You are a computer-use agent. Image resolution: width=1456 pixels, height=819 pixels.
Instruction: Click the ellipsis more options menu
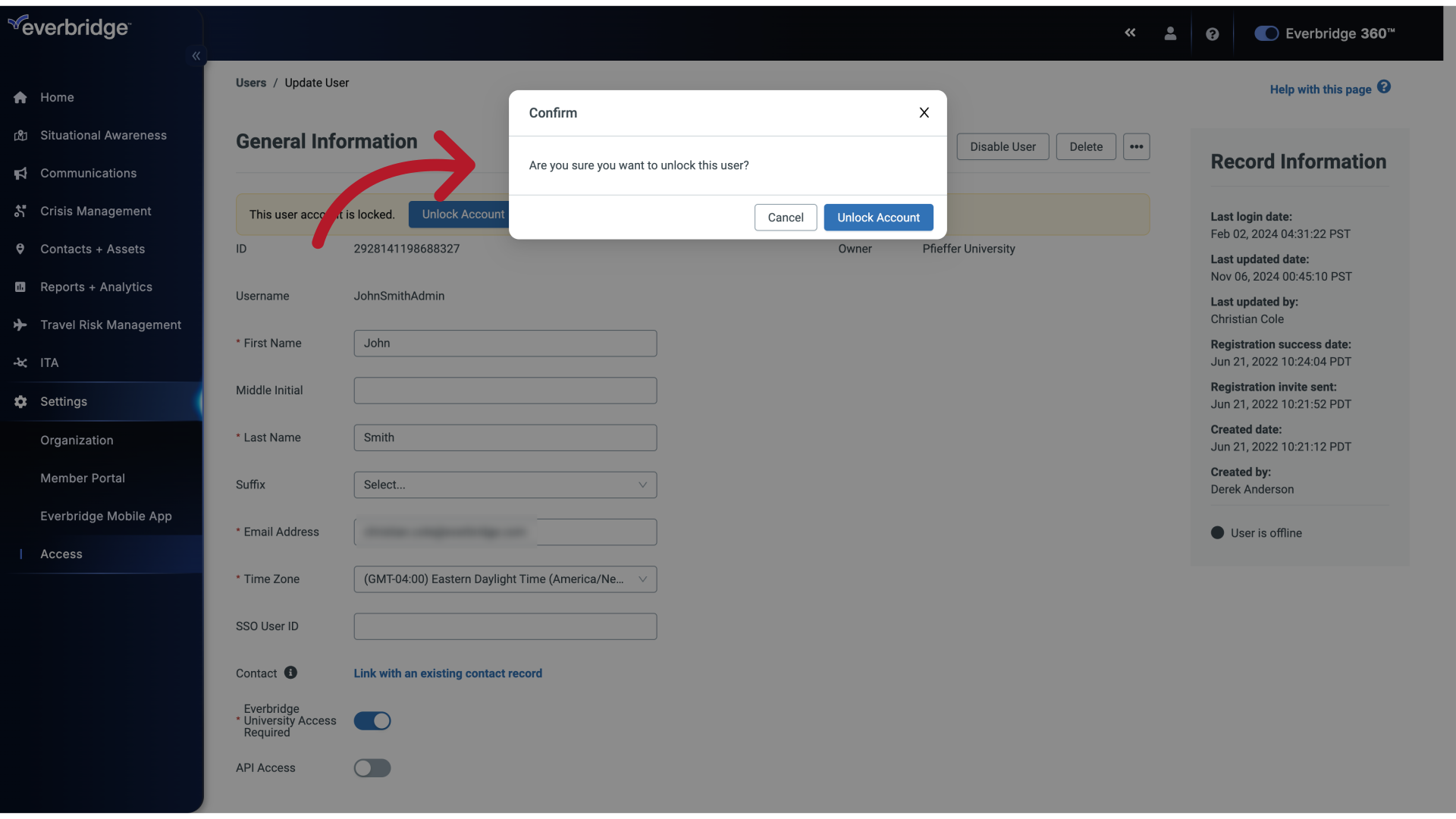coord(1136,146)
